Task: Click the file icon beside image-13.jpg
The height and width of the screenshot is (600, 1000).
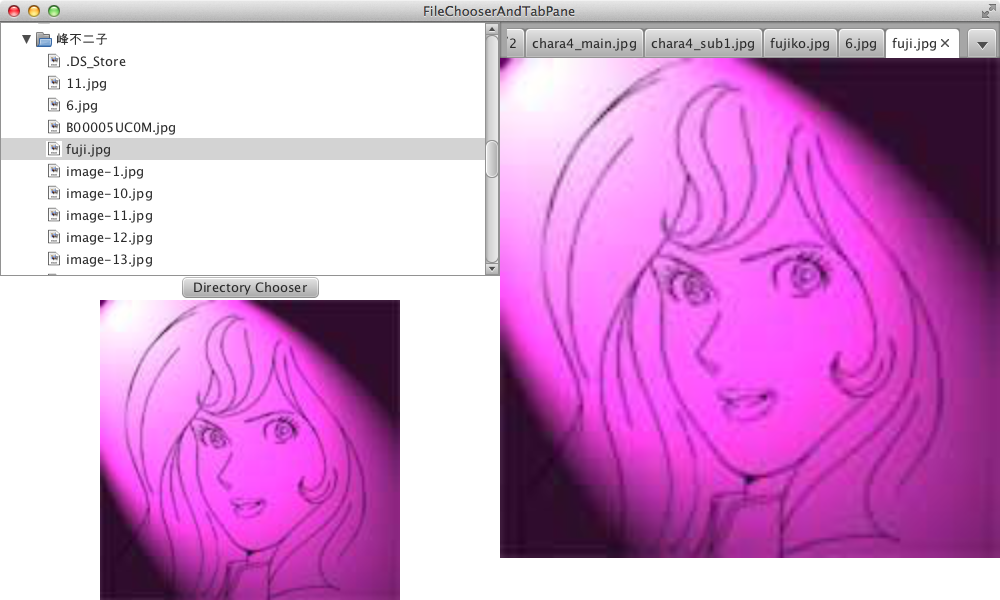Action: pyautogui.click(x=54, y=259)
